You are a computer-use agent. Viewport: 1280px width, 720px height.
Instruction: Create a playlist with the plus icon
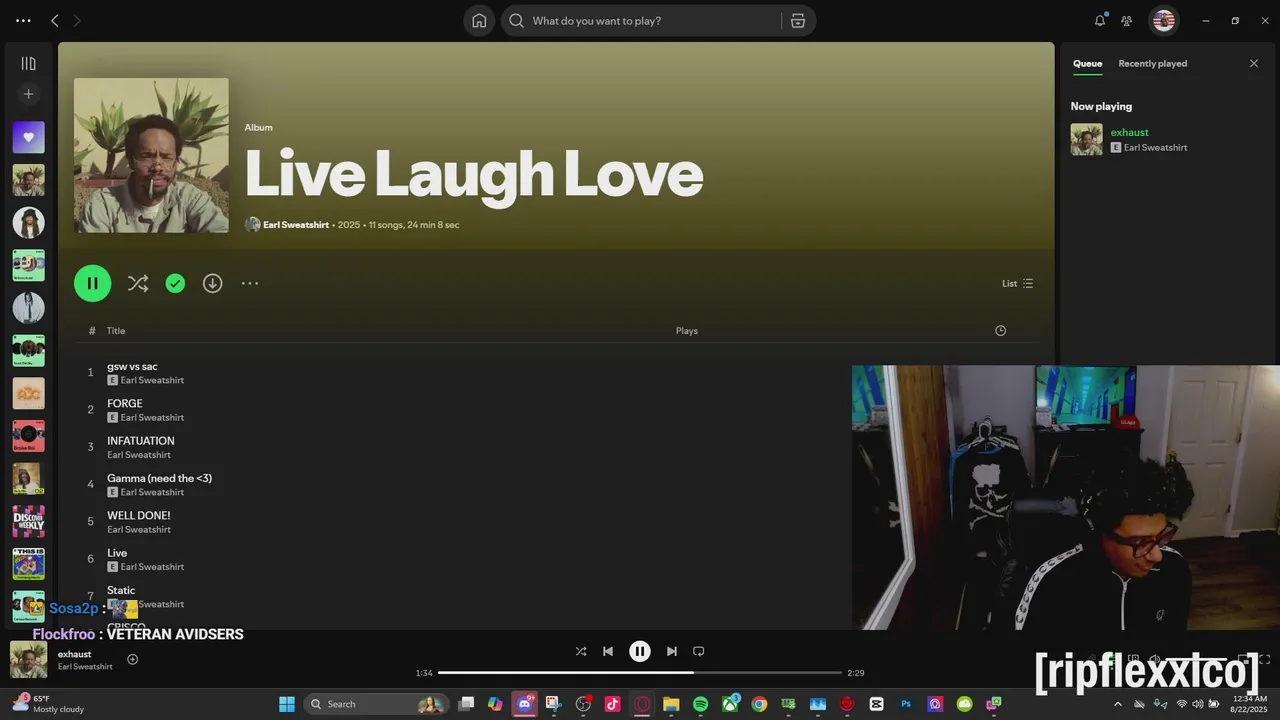(x=28, y=94)
